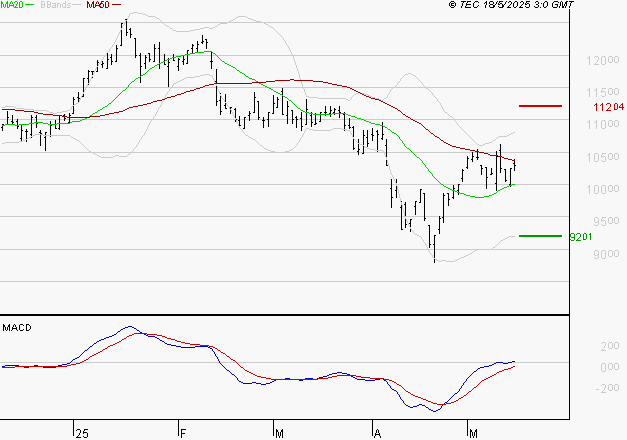Click the TEC copyright timestamp text
Viewport: 627px width, 440px height.
(511, 5)
